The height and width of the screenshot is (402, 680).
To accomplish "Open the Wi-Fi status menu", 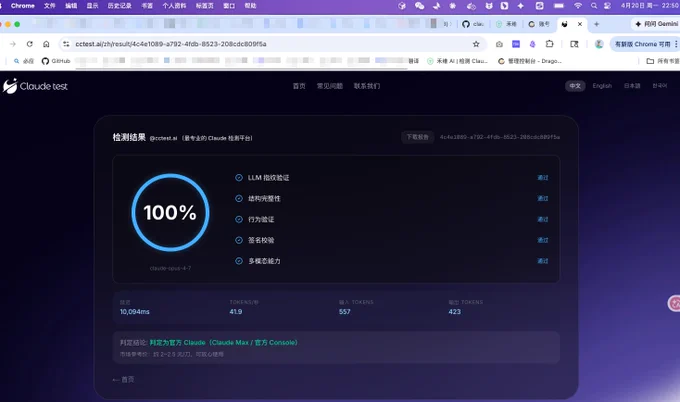I will pos(578,6).
